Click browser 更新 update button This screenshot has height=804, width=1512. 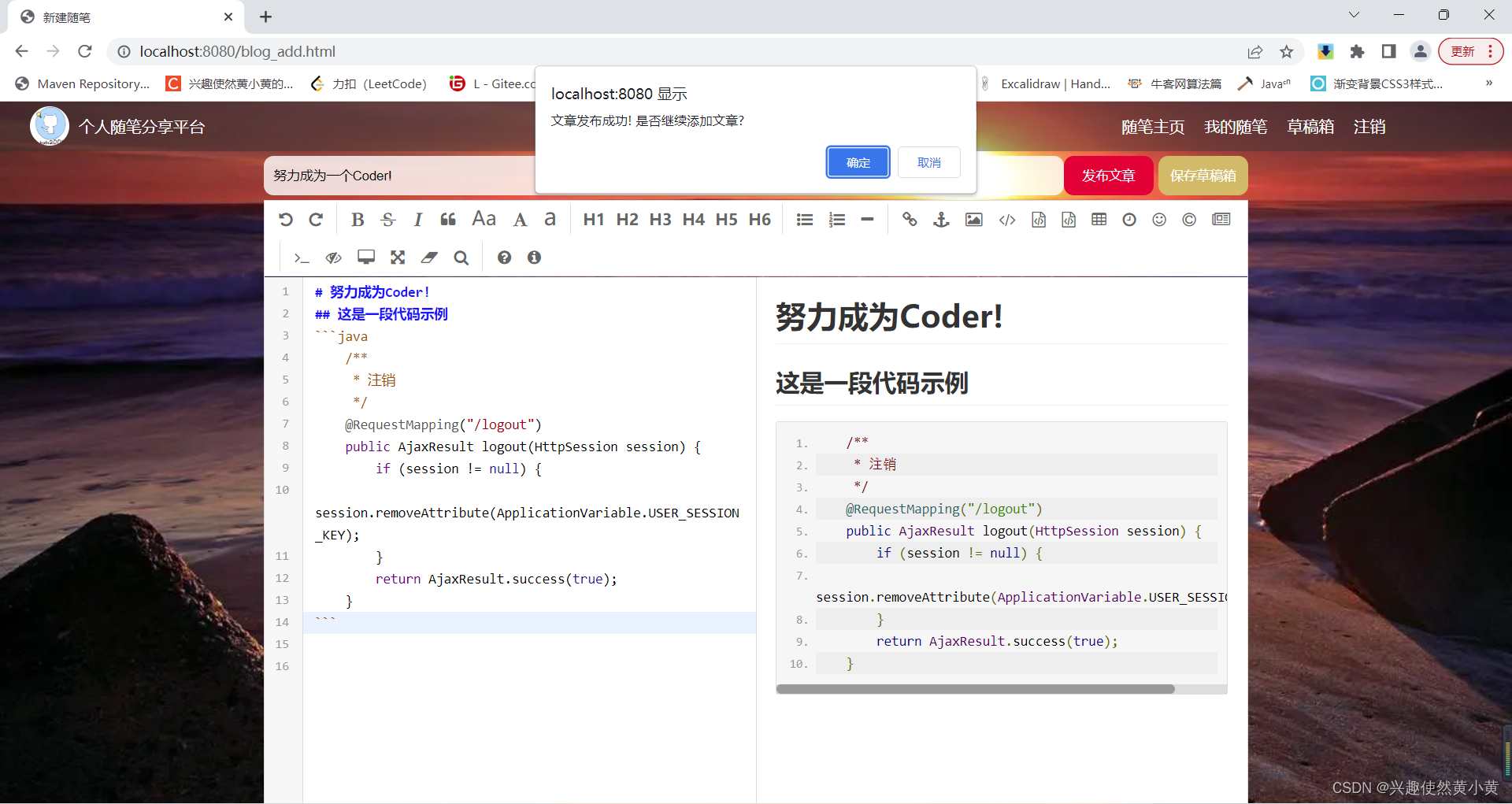tap(1471, 51)
